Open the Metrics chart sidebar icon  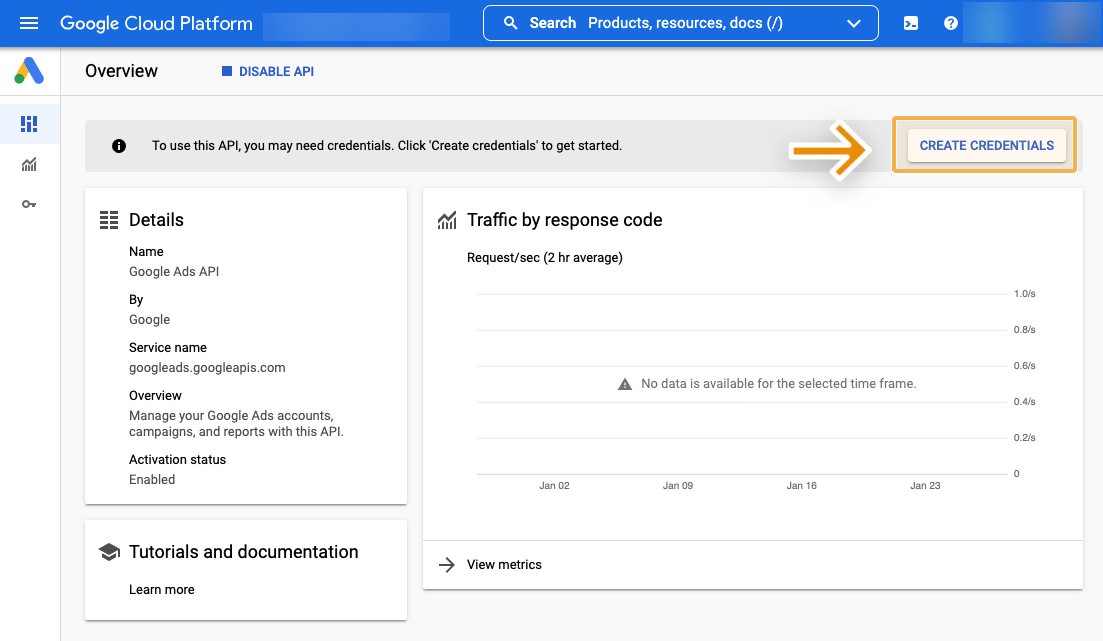[29, 164]
